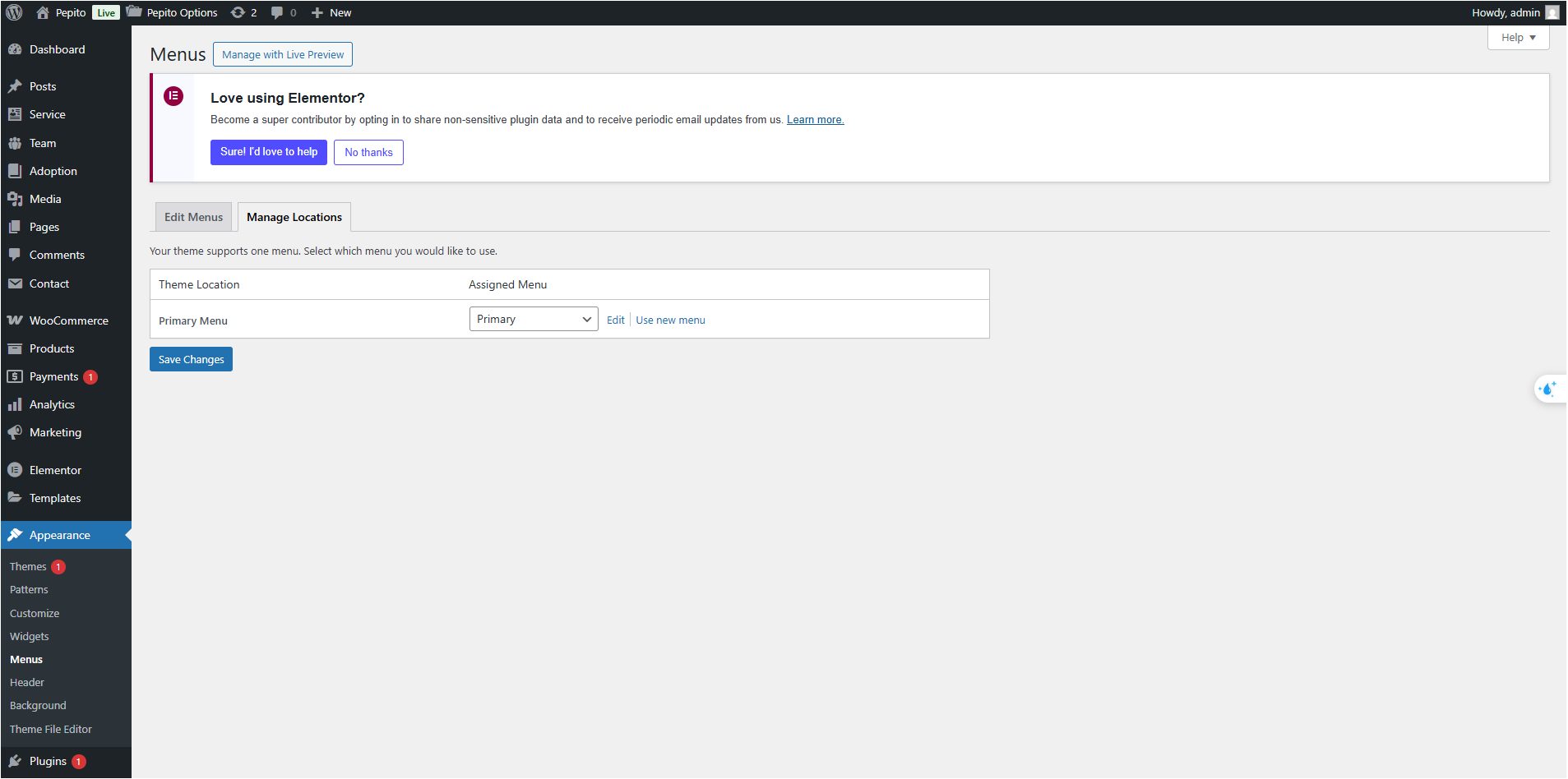The width and height of the screenshot is (1568, 779).
Task: Click the Payments dollar icon
Action: pyautogui.click(x=15, y=376)
